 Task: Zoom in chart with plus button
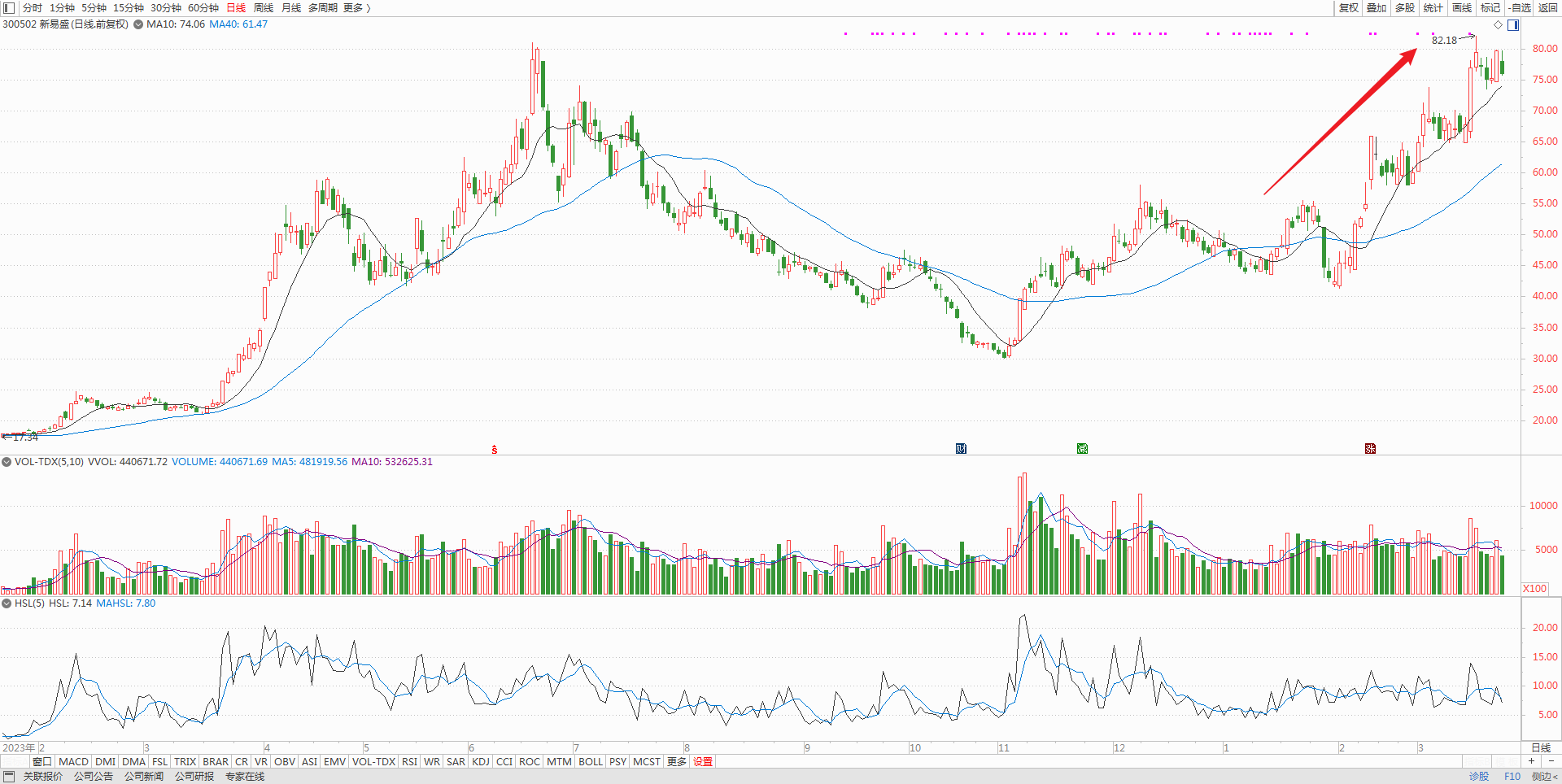coord(1531,762)
